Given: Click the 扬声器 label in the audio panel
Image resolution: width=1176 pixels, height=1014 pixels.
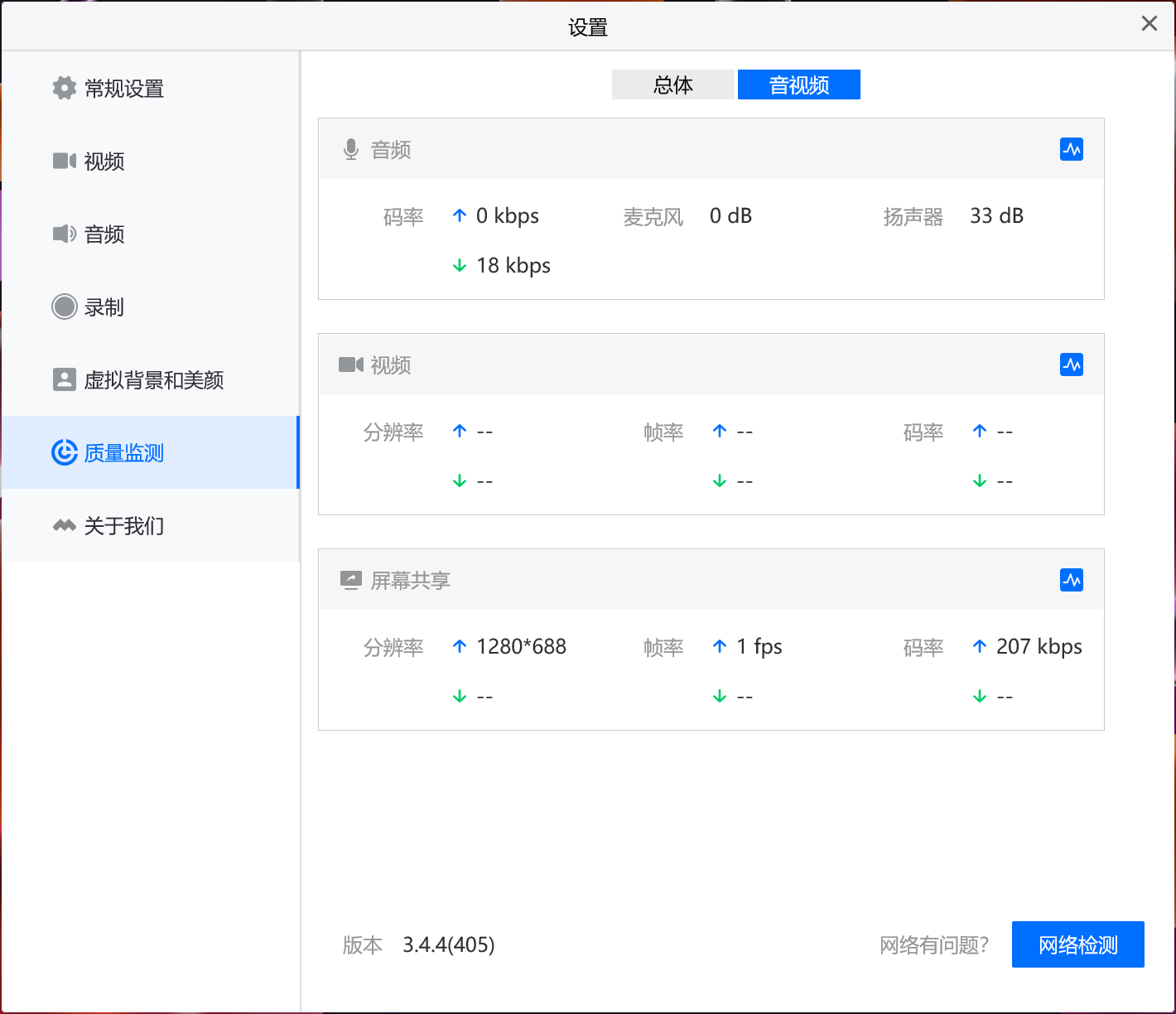Looking at the screenshot, I should 913,217.
